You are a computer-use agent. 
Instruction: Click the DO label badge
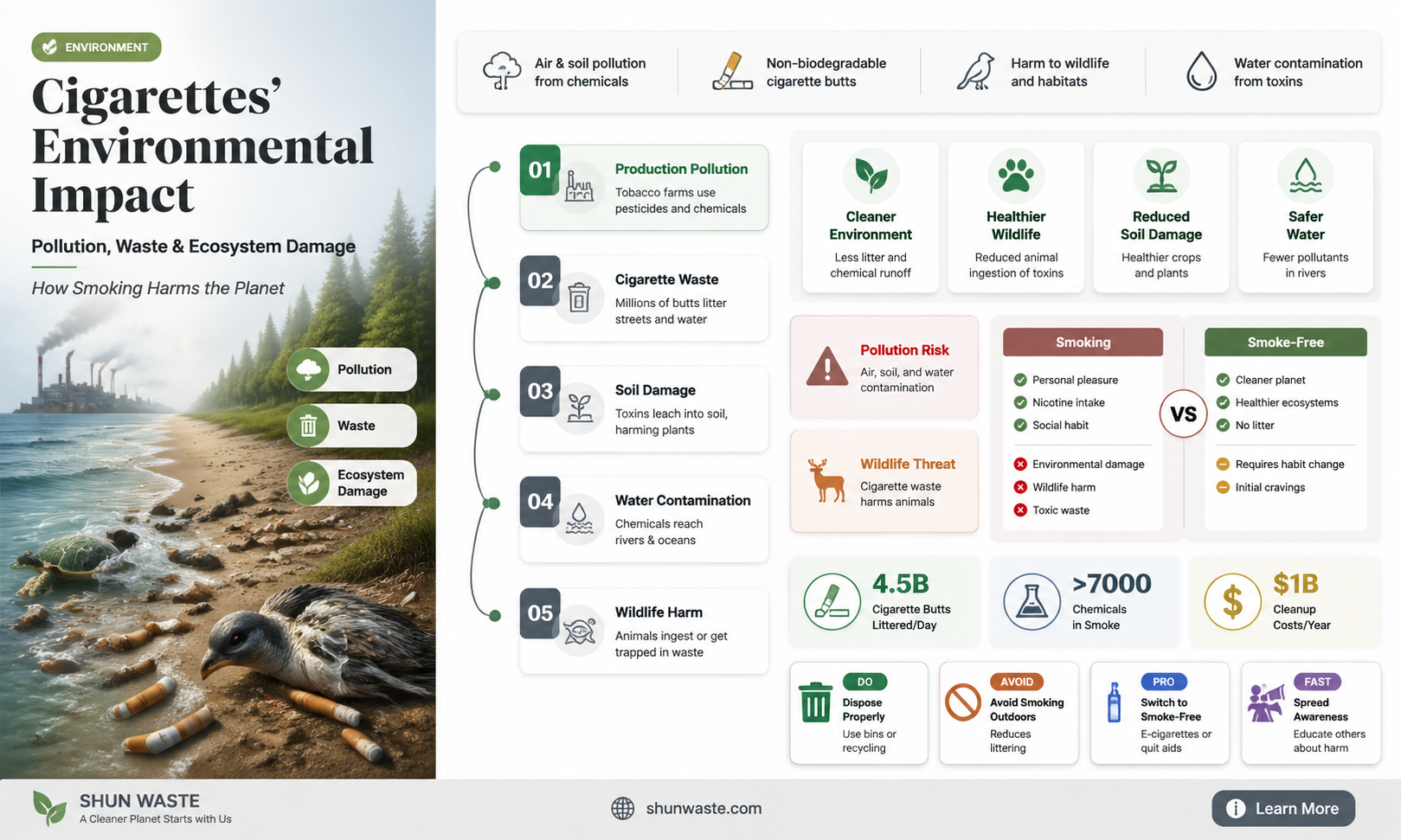tap(864, 682)
